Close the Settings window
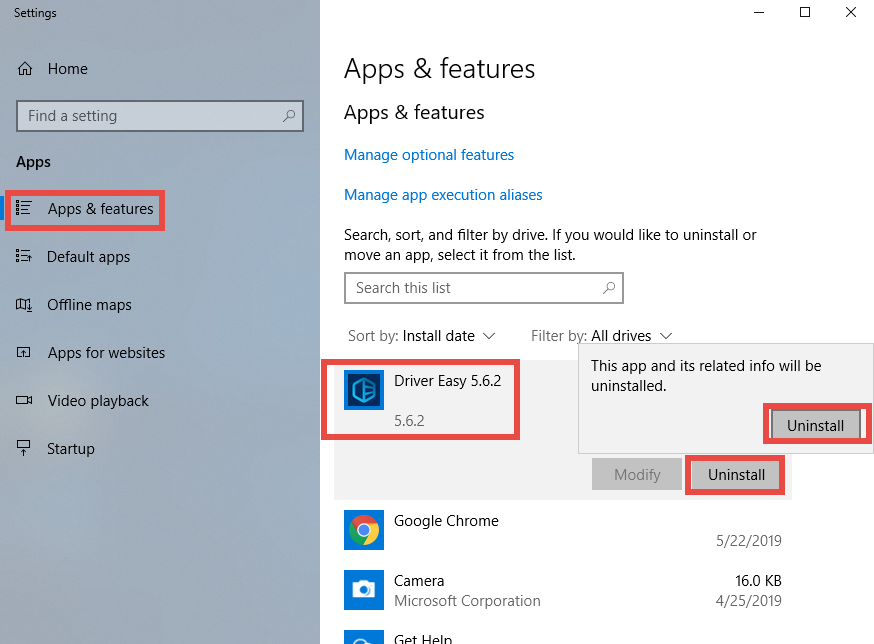The height and width of the screenshot is (644, 874). pos(851,12)
